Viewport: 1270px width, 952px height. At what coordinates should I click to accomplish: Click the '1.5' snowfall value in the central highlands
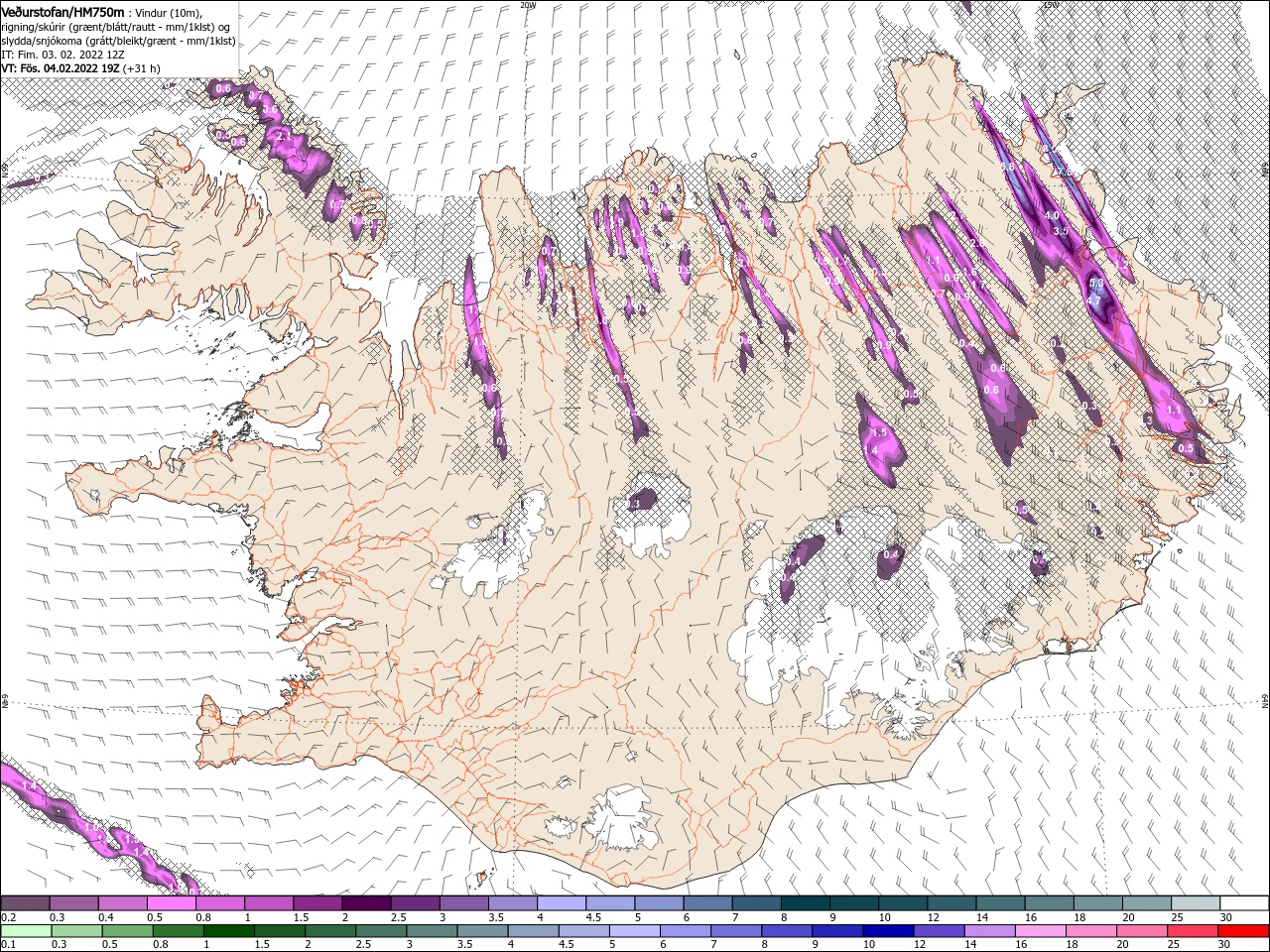point(878,433)
